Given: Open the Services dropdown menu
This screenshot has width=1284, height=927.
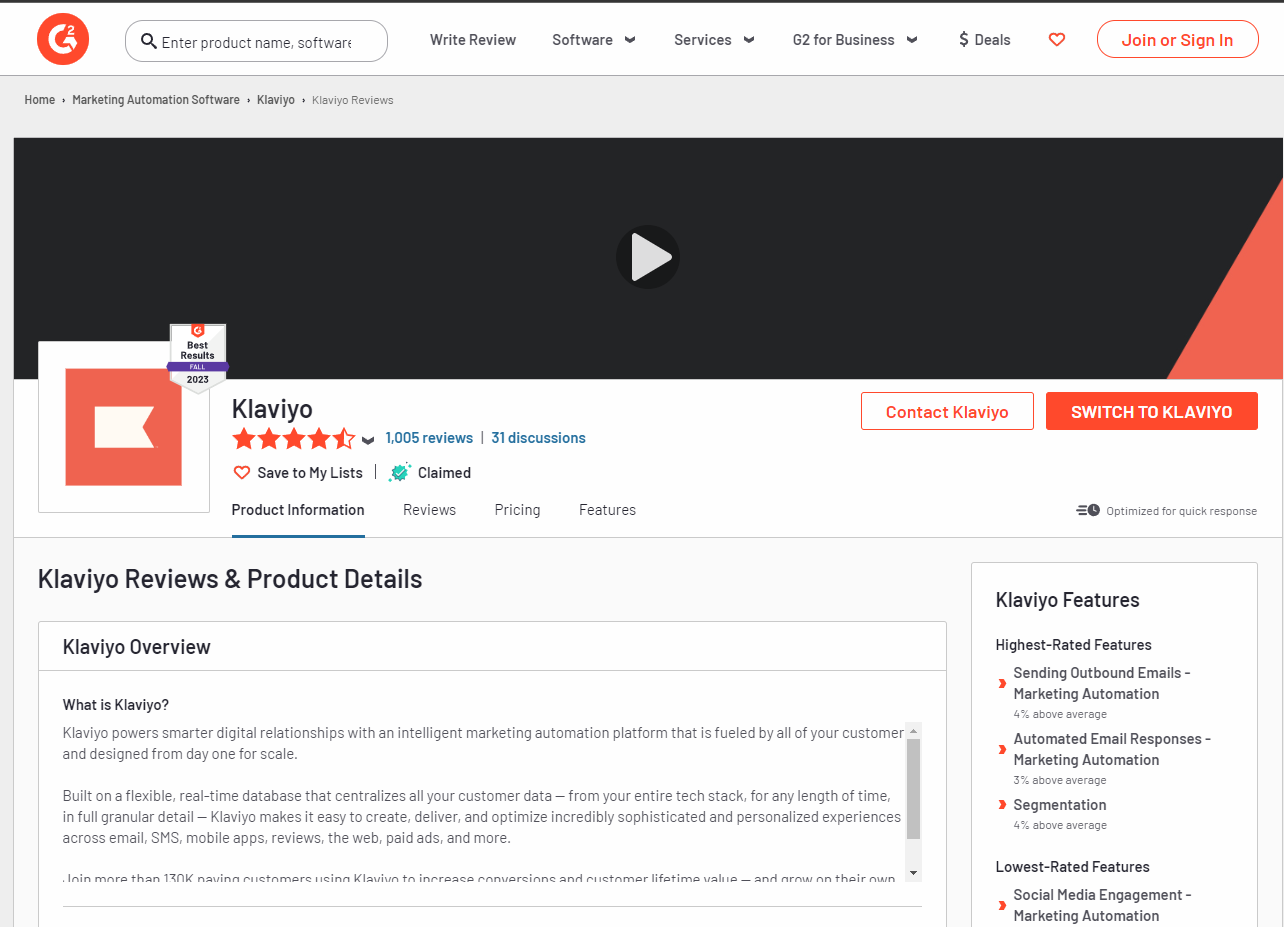Looking at the screenshot, I should pos(714,40).
